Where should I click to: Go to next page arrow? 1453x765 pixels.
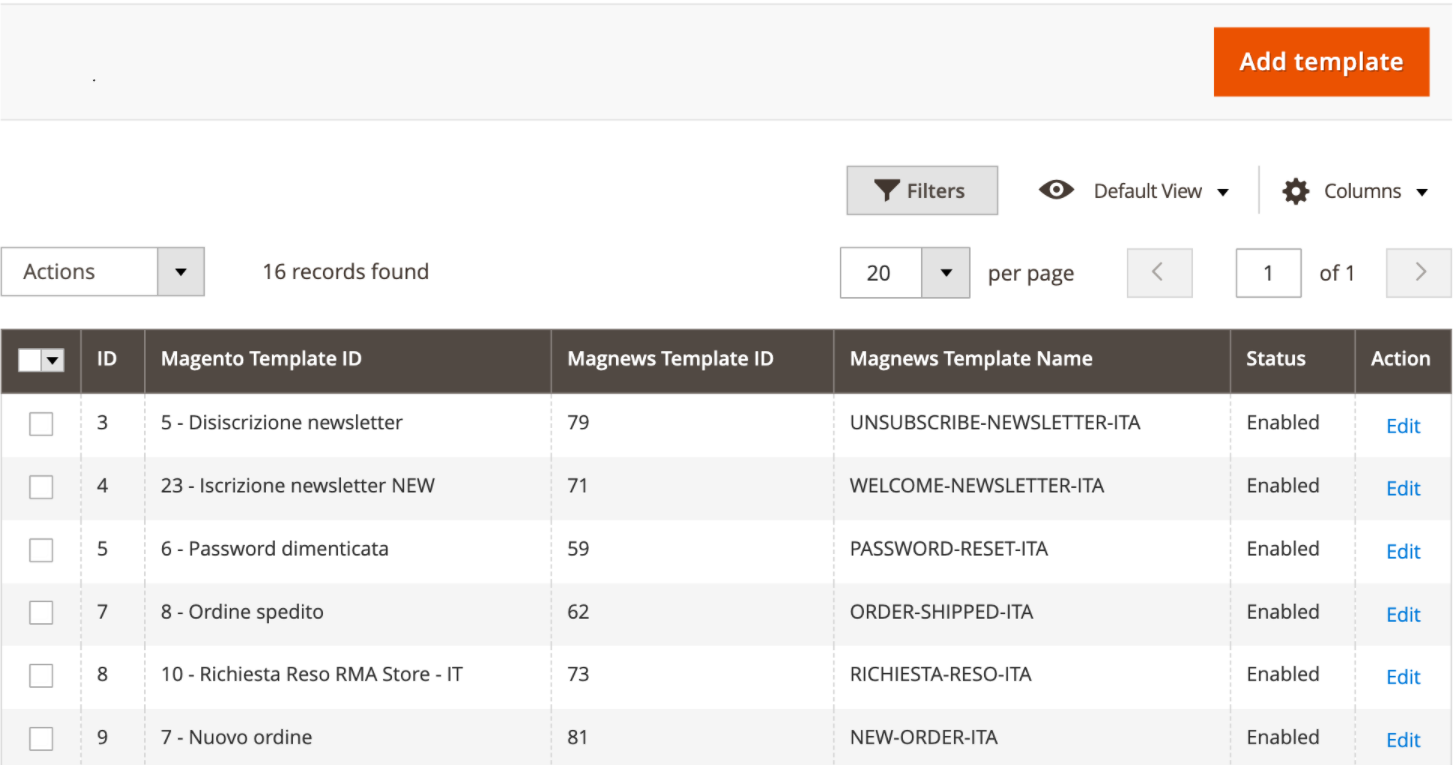[1419, 273]
